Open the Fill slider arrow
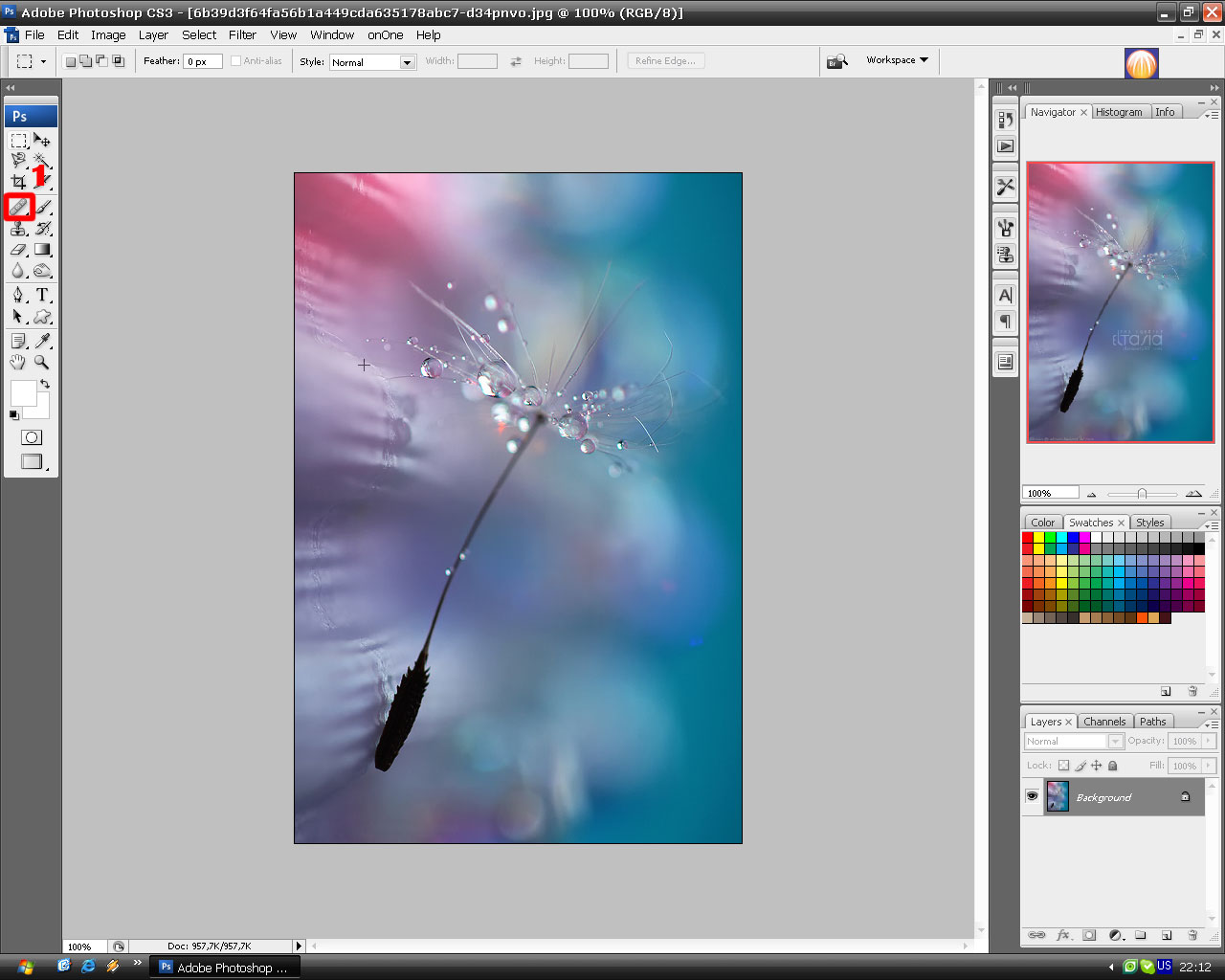The image size is (1225, 980). [1209, 766]
